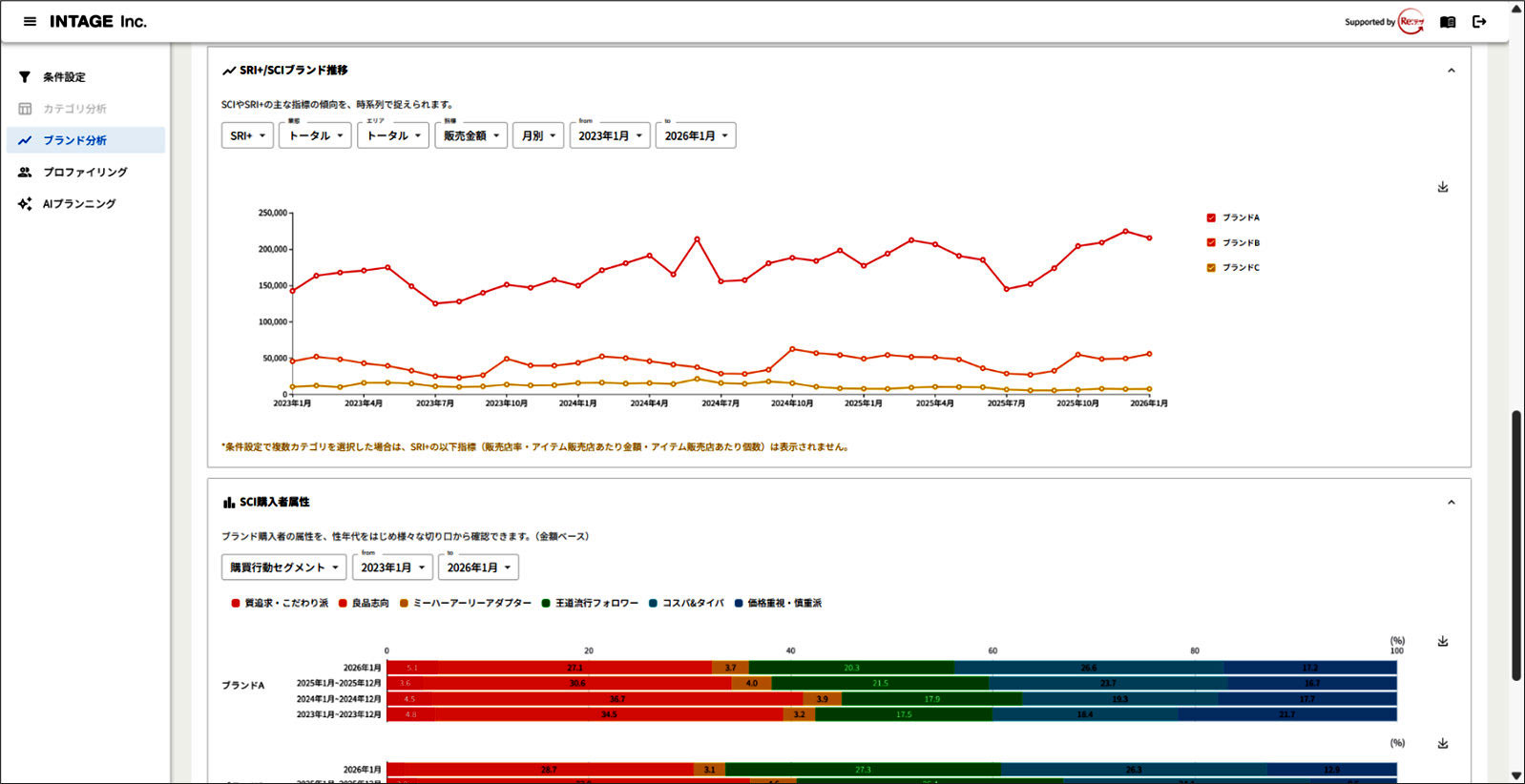The image size is (1525, 784).
Task: Collapse the SRI+/SCIブランド推移 panel
Action: [1451, 71]
